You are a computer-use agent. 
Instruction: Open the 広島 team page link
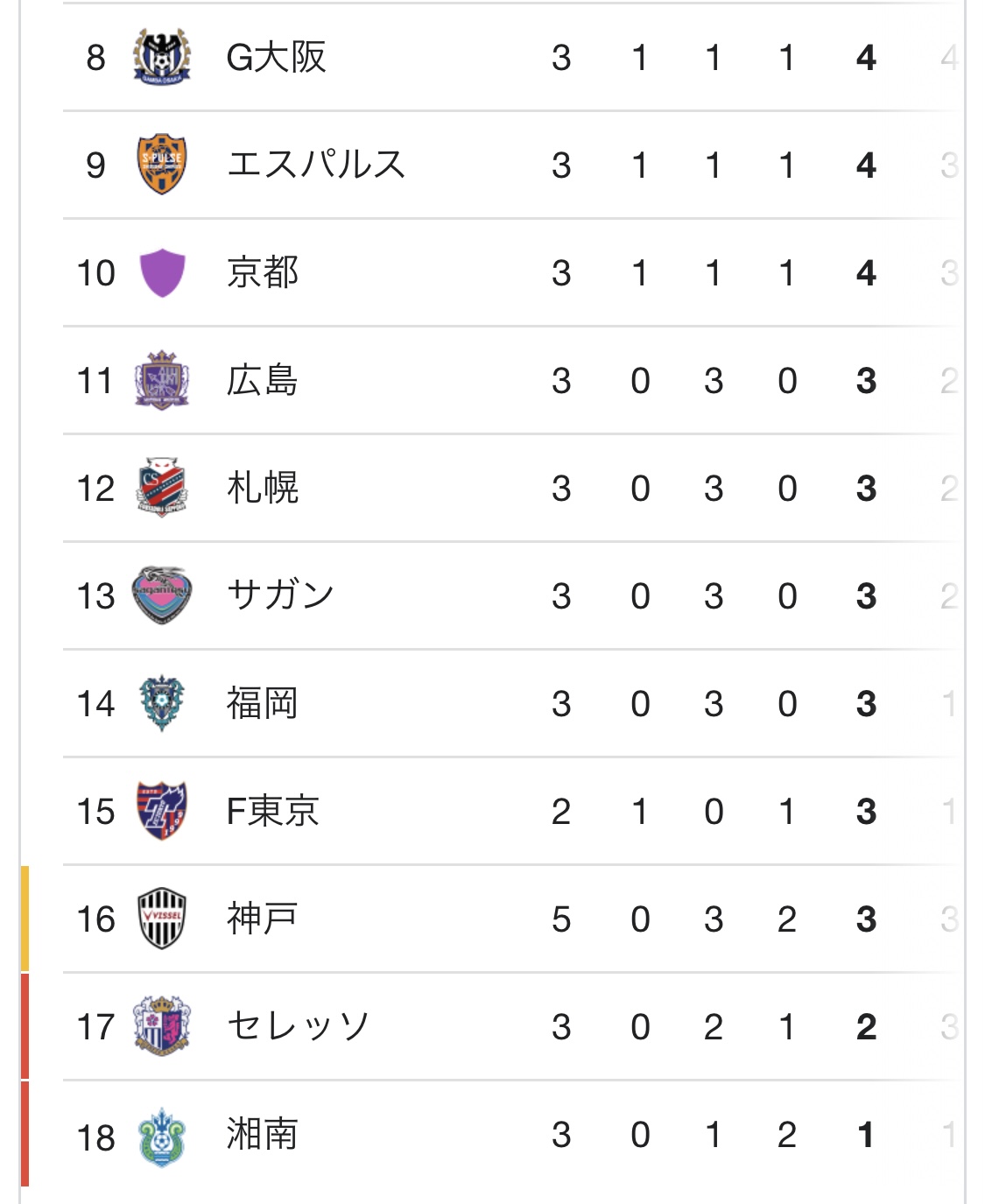[262, 381]
